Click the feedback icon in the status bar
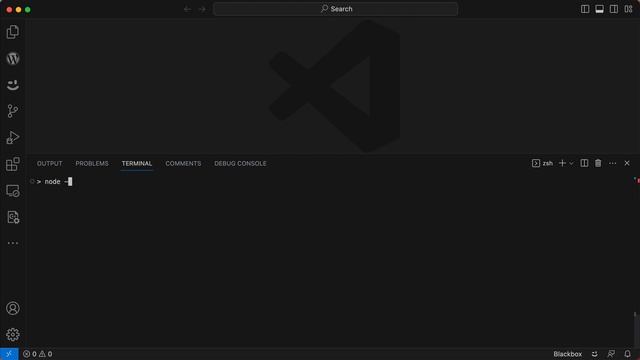 [x=611, y=354]
